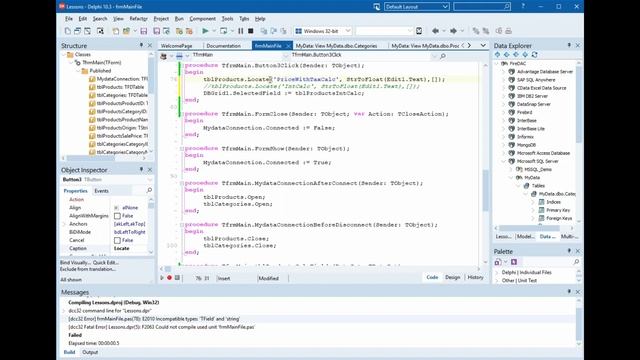Collapse the Microsoft SQL Server node

click(x=504, y=161)
